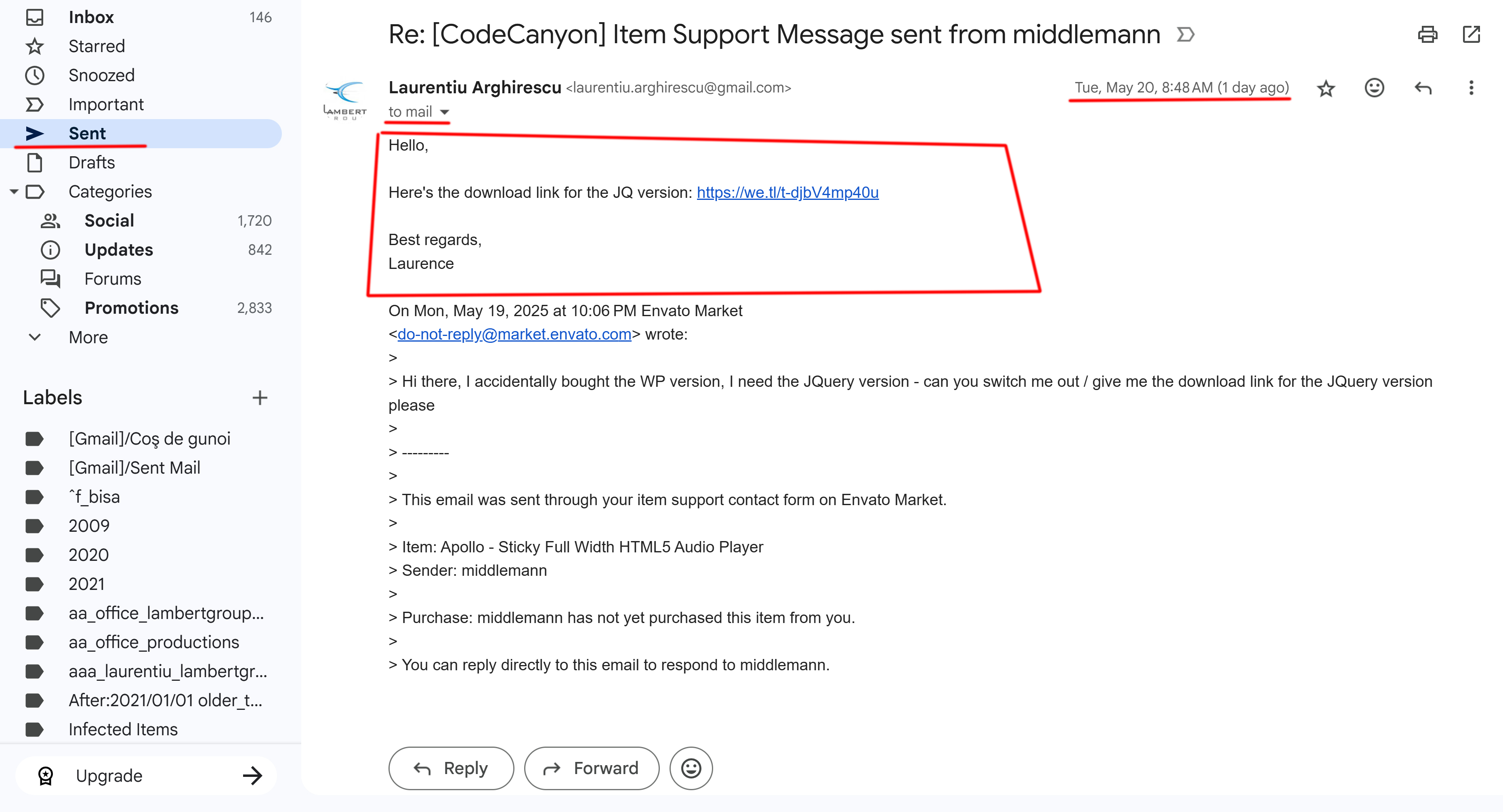Click the reply arrow in header

tap(1423, 88)
